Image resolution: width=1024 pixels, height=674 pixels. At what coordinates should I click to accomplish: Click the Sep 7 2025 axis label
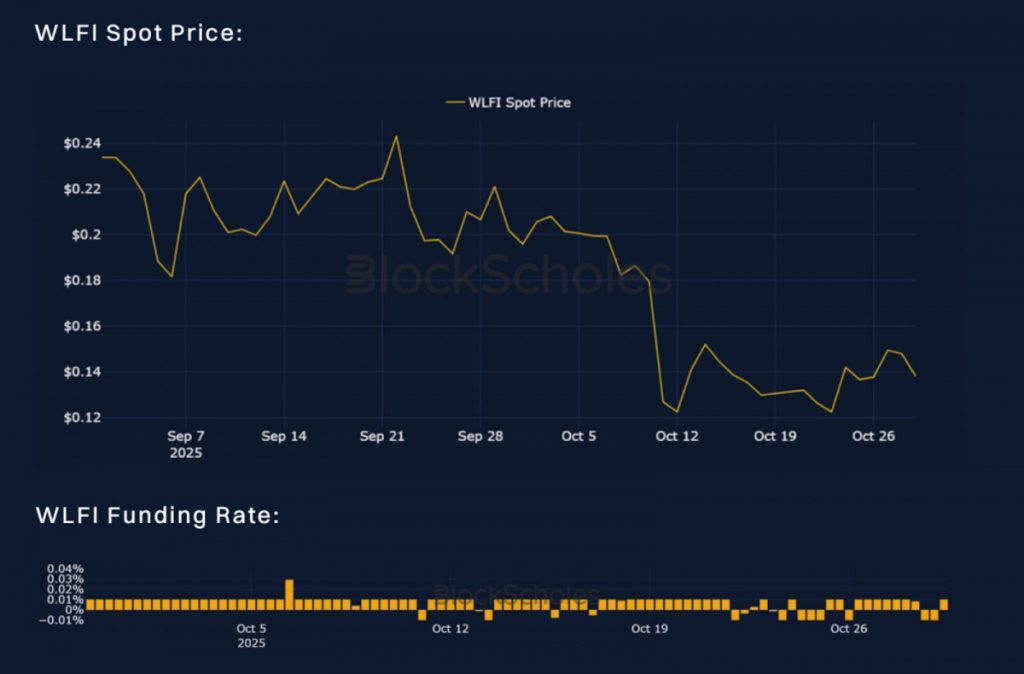(186, 444)
